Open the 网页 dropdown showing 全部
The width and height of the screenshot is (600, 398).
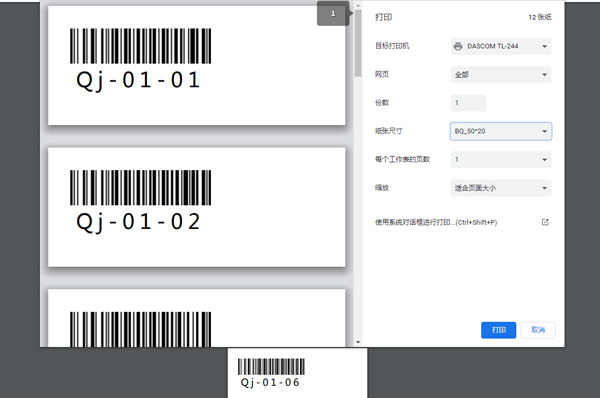501,75
